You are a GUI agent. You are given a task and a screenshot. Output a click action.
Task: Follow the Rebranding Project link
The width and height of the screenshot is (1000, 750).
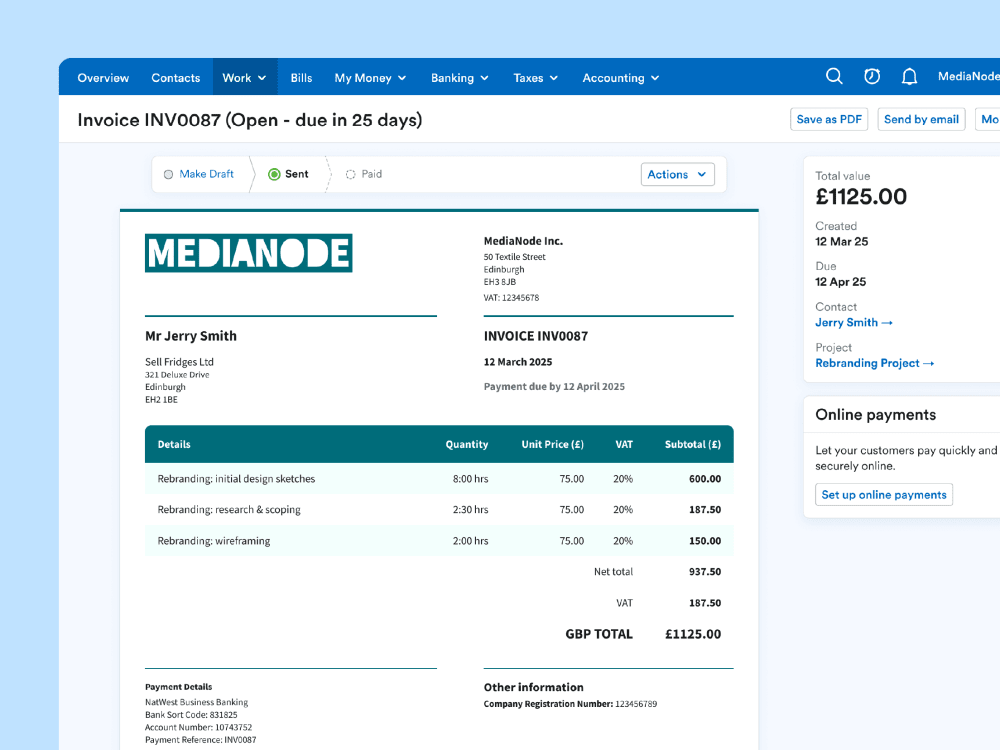(x=874, y=363)
